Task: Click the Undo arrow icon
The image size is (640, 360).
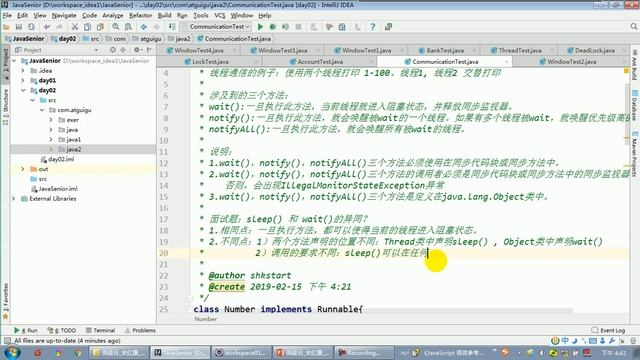Action: [47, 27]
